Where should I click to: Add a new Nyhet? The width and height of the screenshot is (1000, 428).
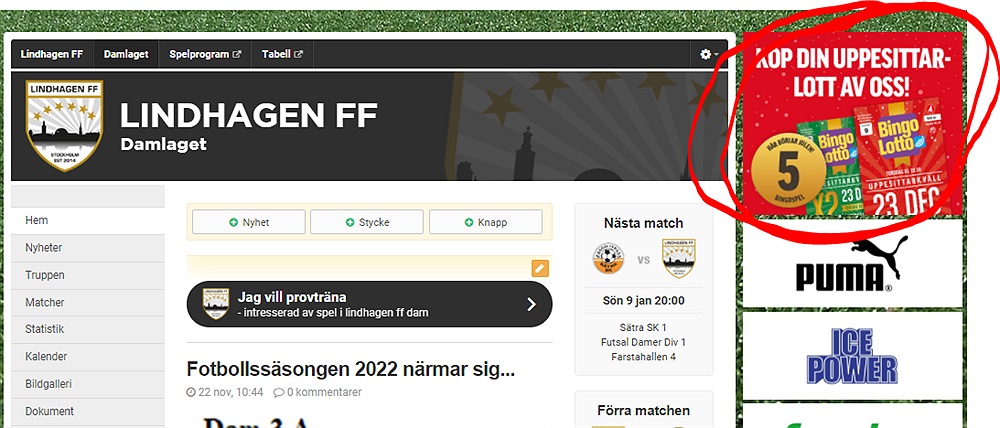[x=249, y=222]
